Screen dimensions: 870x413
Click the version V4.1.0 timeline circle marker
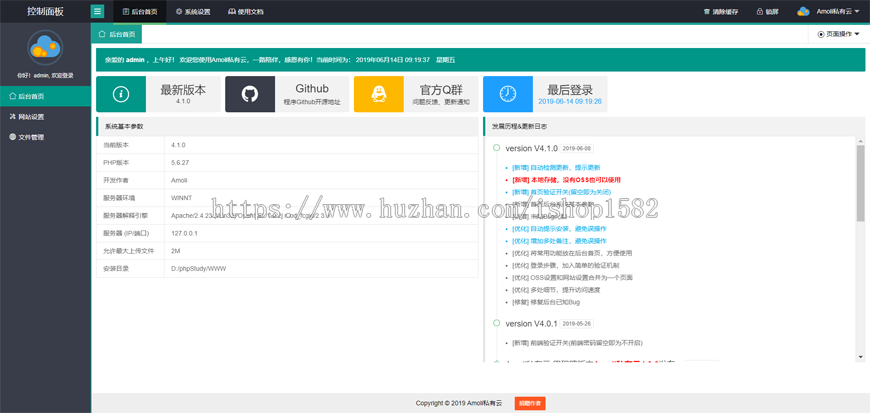[497, 148]
